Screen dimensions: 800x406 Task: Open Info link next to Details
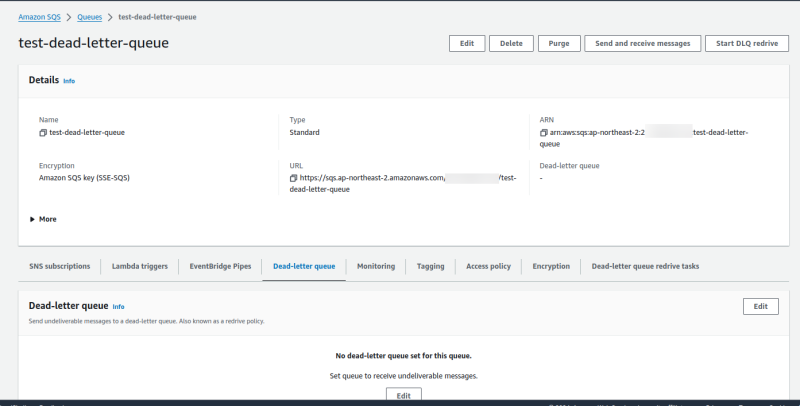69,80
